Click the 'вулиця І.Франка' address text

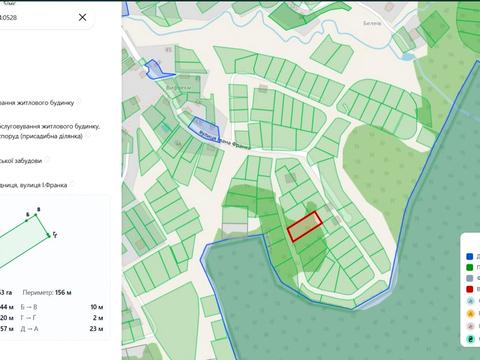point(44,185)
